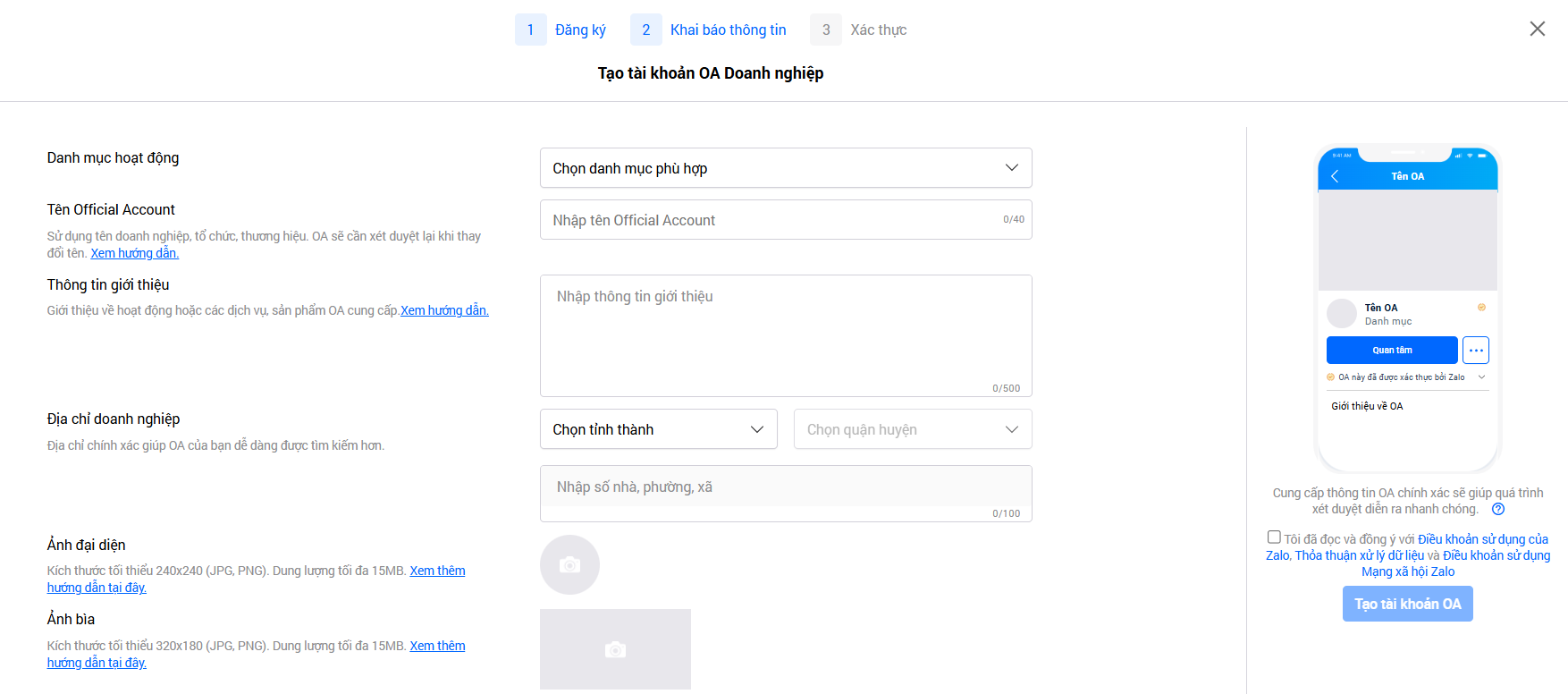Image resolution: width=1568 pixels, height=694 pixels.
Task: Open 'Xem hướng dẫn' link under Tên Official Account
Action: [134, 253]
